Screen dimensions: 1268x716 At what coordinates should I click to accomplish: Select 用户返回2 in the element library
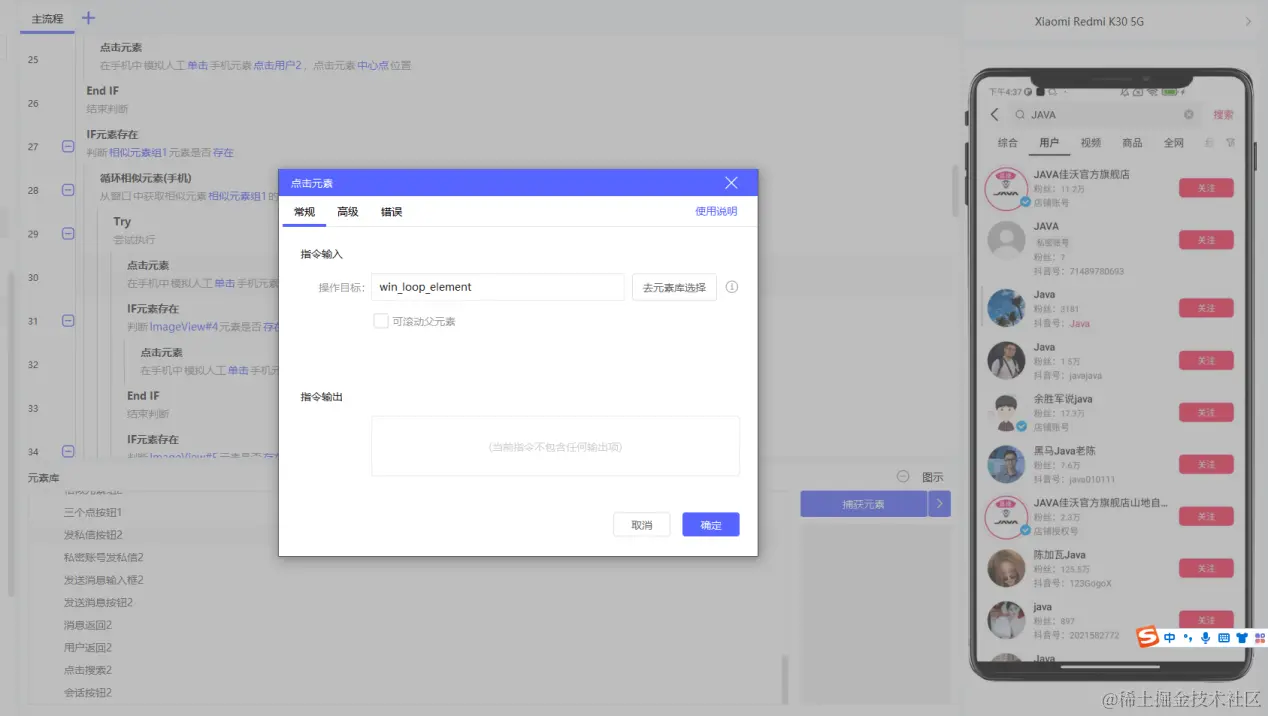[88, 648]
